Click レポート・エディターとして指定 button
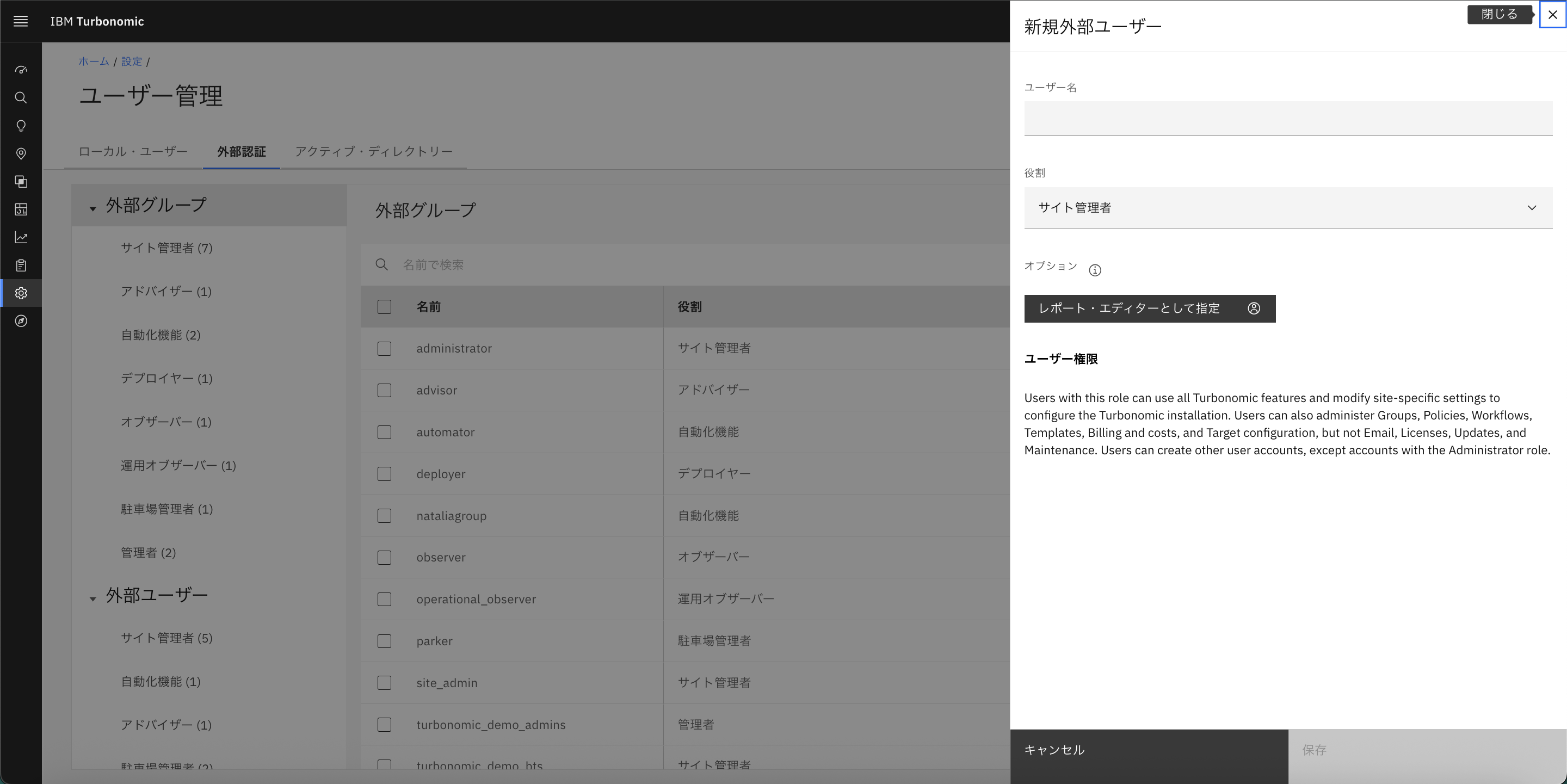 [1149, 308]
